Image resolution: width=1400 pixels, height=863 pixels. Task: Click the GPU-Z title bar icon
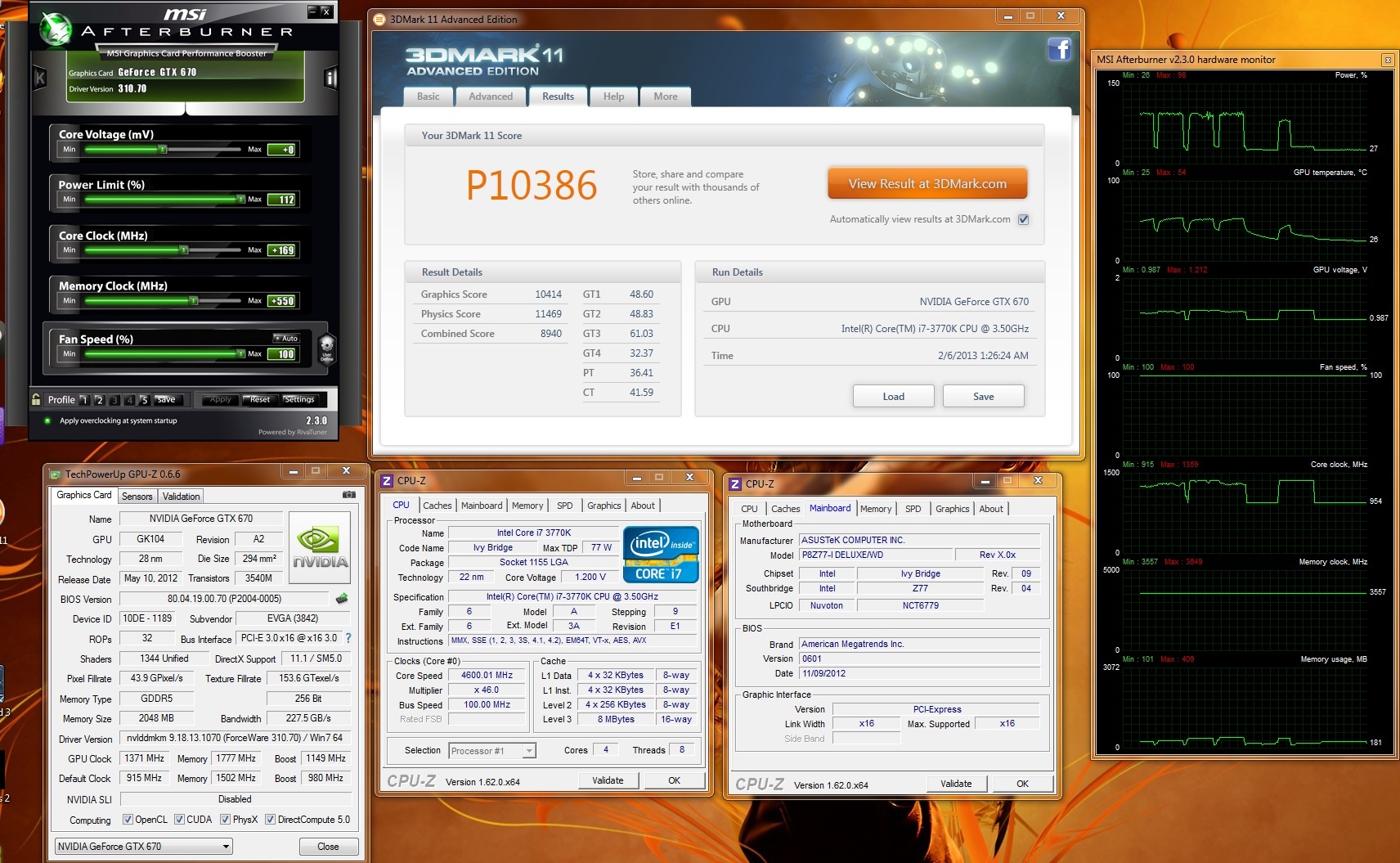point(55,474)
